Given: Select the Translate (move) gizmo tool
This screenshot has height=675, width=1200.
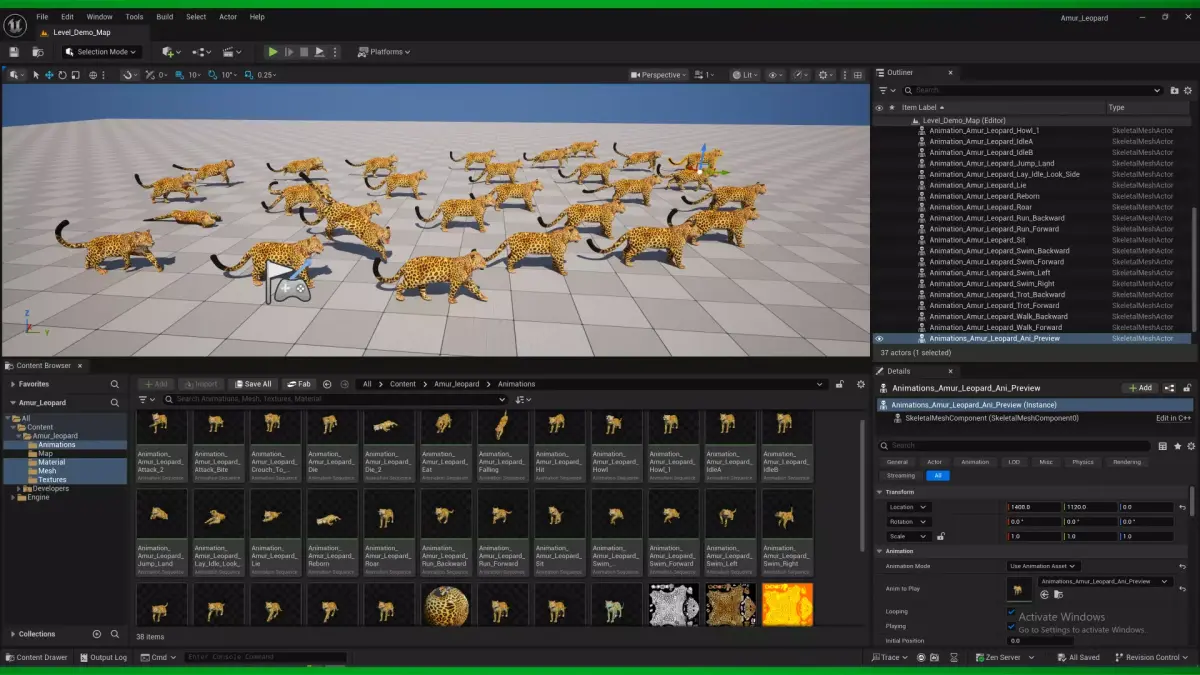Looking at the screenshot, I should click(49, 75).
